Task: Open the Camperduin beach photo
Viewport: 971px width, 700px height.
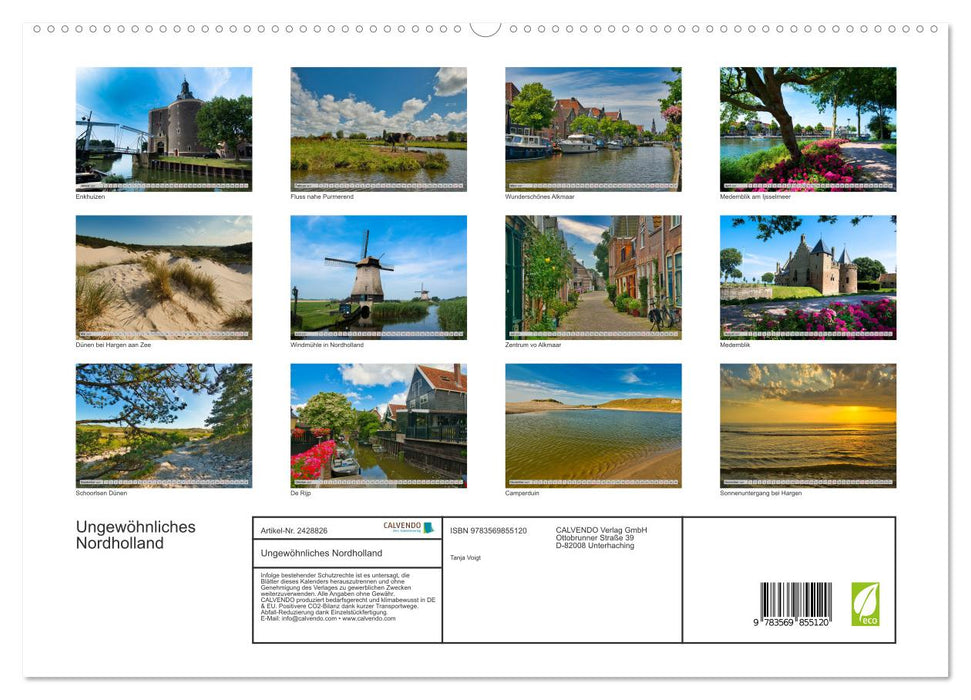Action: 593,426
